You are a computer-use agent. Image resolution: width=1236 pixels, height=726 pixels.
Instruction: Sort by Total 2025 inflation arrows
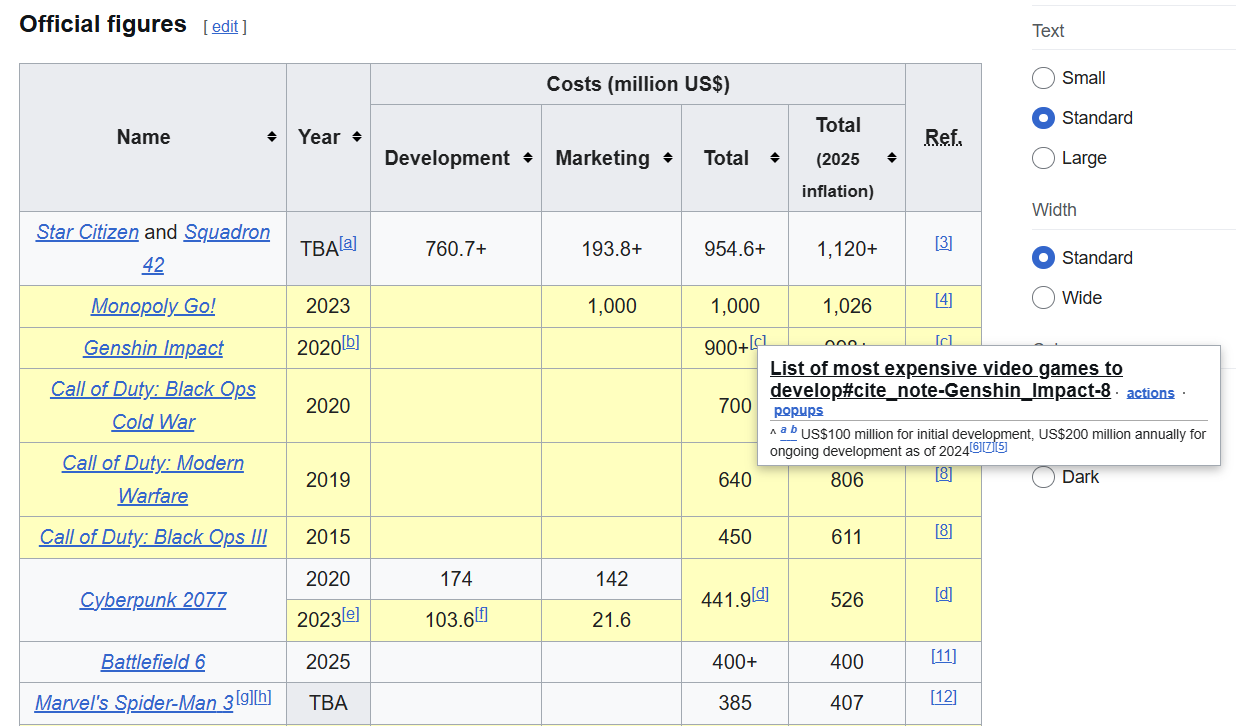click(x=891, y=158)
